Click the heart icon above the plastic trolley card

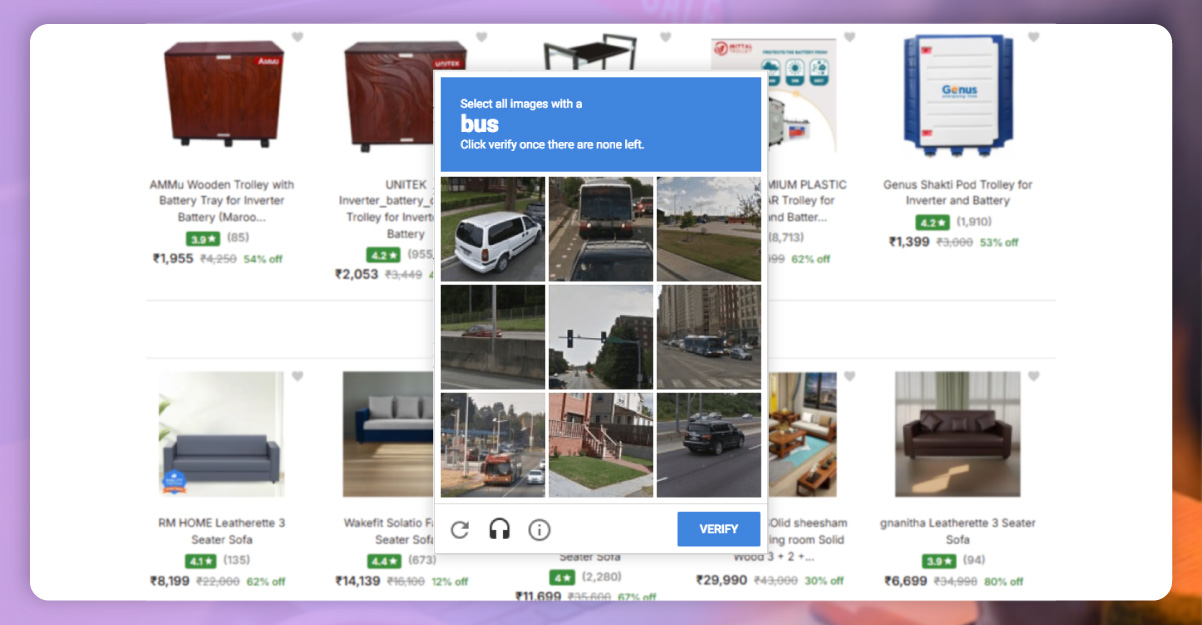(x=848, y=37)
